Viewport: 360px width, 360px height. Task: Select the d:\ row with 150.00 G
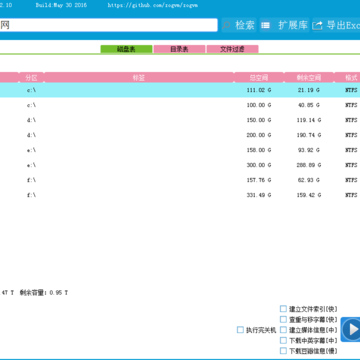[x=180, y=120]
